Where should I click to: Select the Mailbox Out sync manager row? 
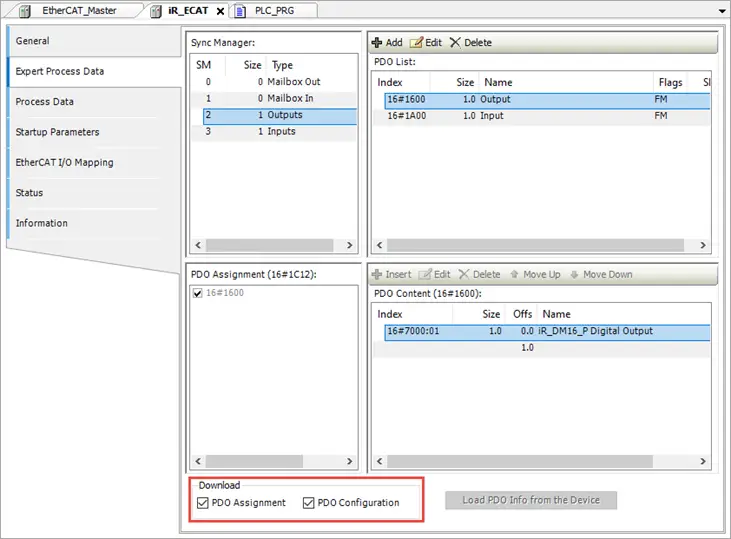274,82
